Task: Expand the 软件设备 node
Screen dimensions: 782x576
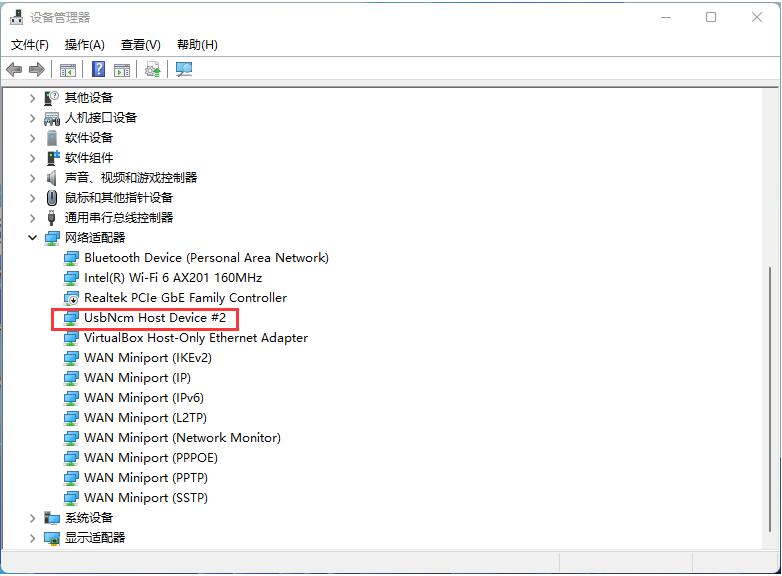Action: (x=32, y=138)
